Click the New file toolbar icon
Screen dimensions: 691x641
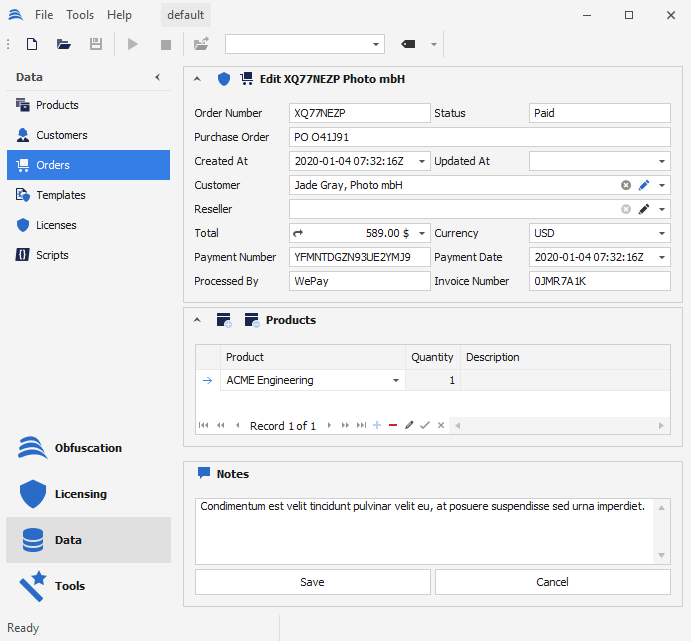click(32, 44)
